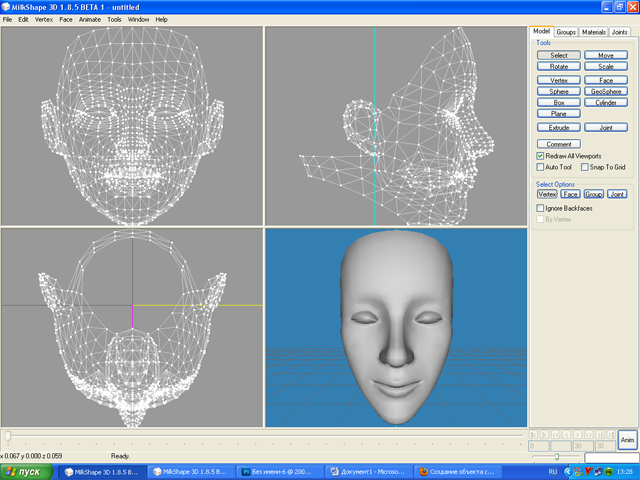Viewport: 640px width, 480px height.
Task: Turn on Snap To Grid
Action: click(x=585, y=167)
